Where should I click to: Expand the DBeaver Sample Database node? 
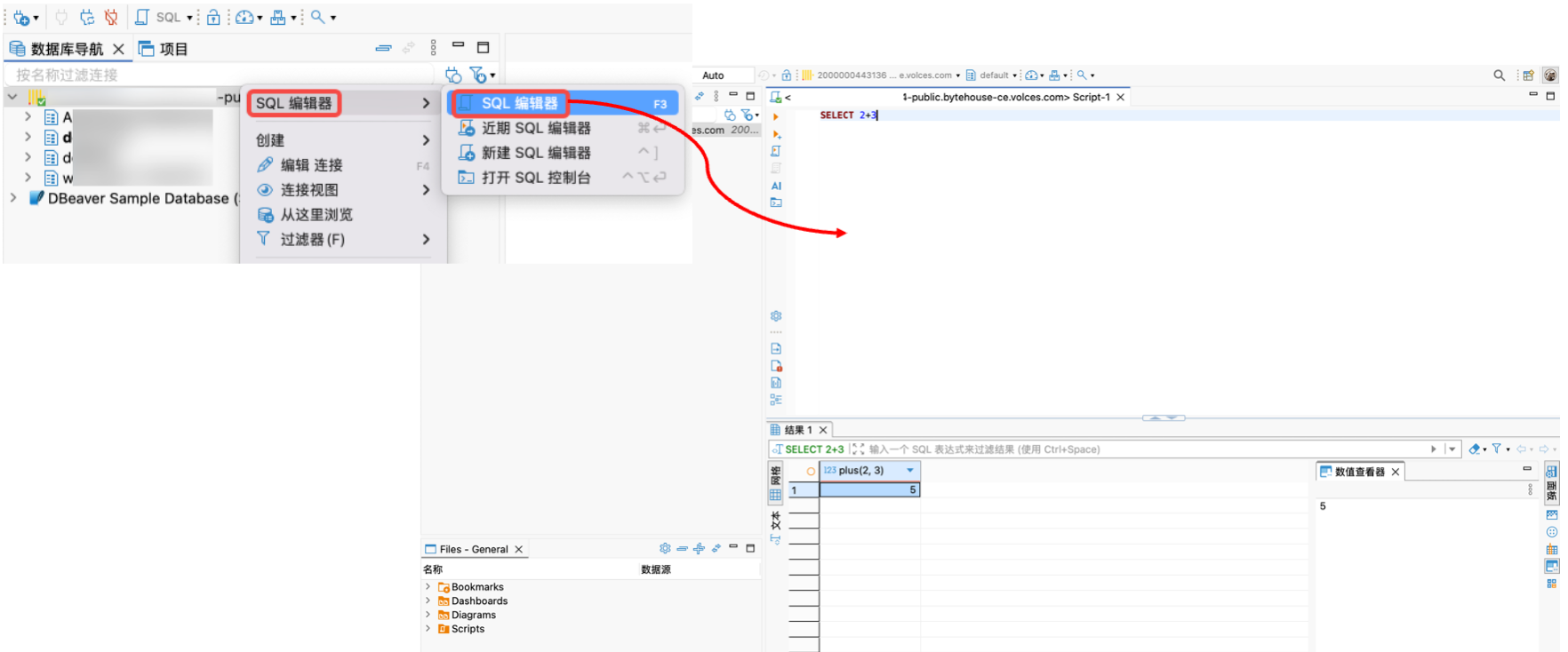(13, 198)
